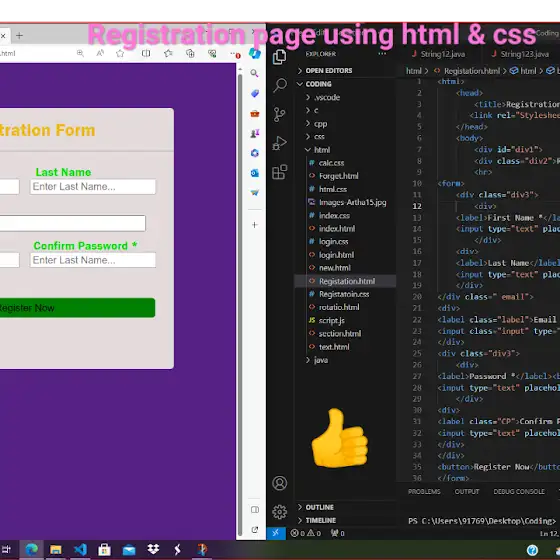
Task: Open Mail app from taskbar
Action: tap(129, 550)
